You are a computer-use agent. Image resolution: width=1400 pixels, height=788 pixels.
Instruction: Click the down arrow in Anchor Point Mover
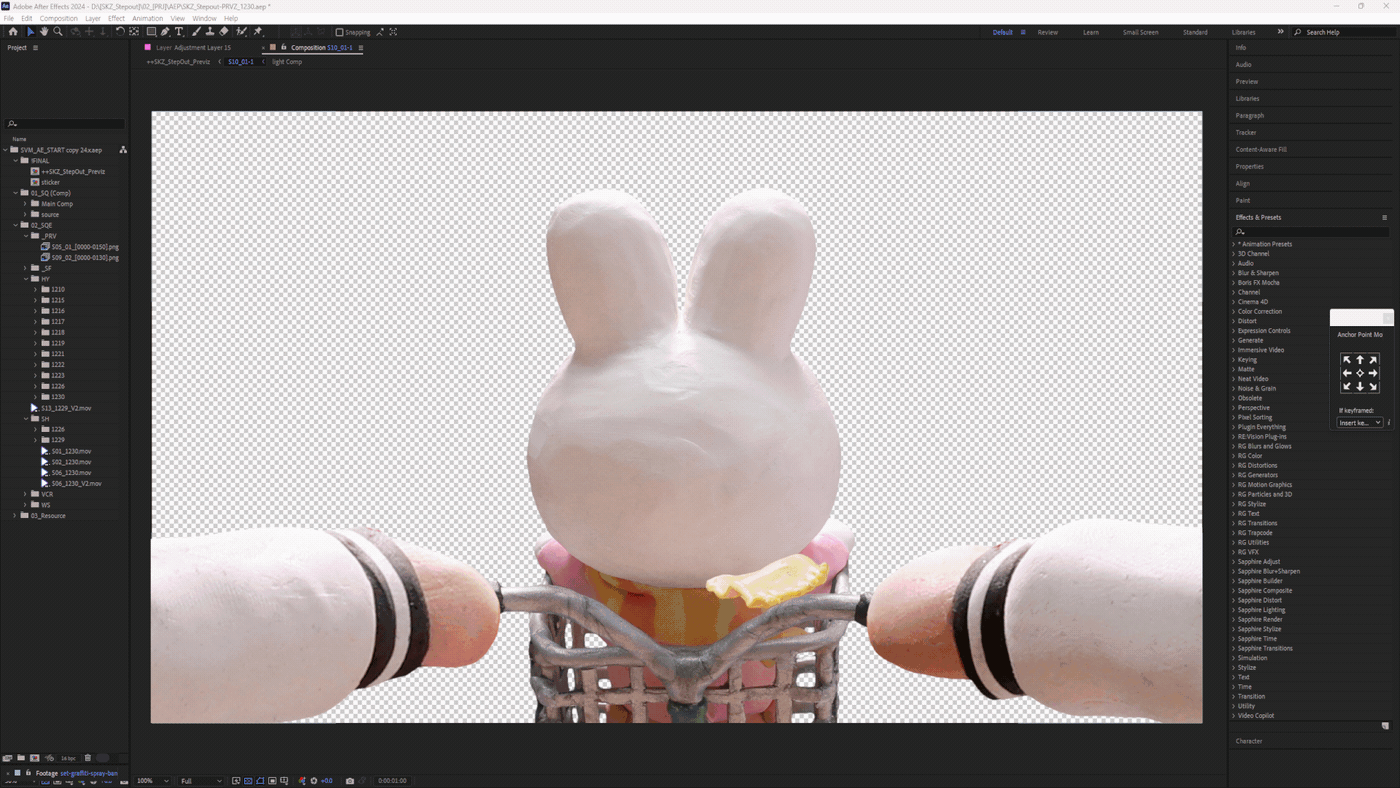(x=1360, y=386)
